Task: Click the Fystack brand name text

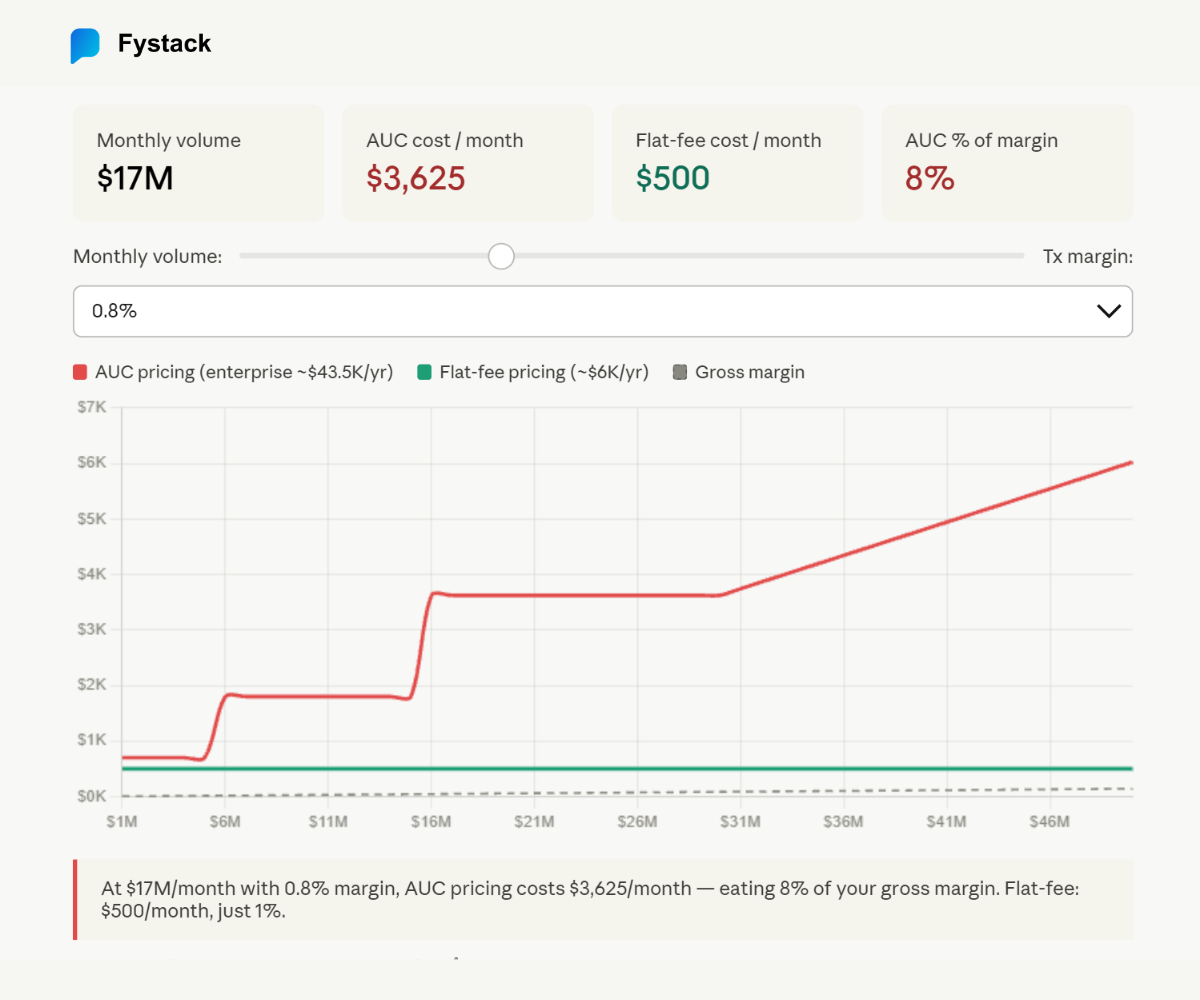Action: (x=164, y=44)
